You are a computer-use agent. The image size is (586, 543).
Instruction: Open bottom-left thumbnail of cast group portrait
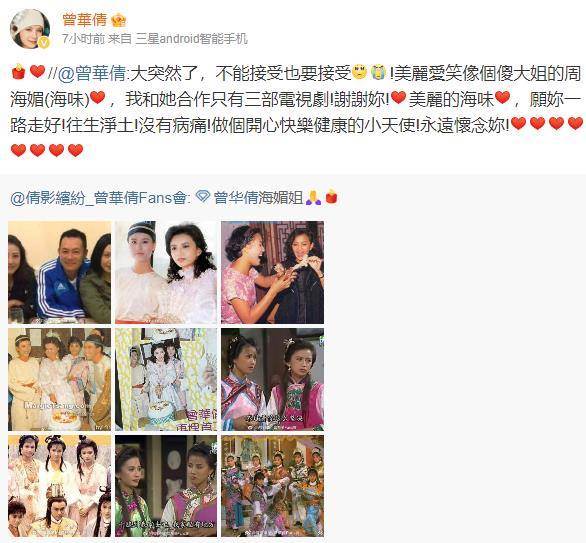tap(59, 486)
